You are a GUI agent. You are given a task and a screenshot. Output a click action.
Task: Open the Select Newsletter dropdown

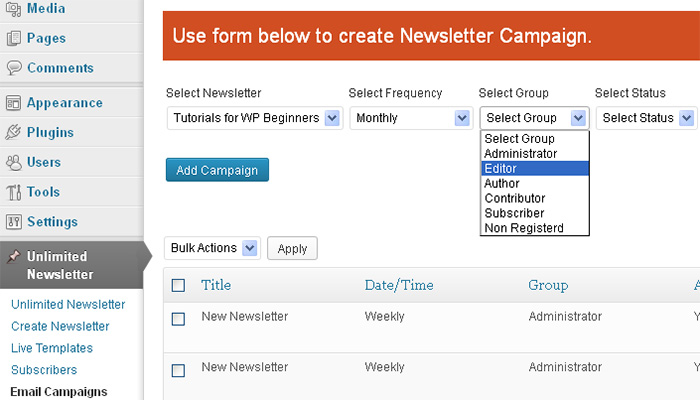tap(255, 118)
